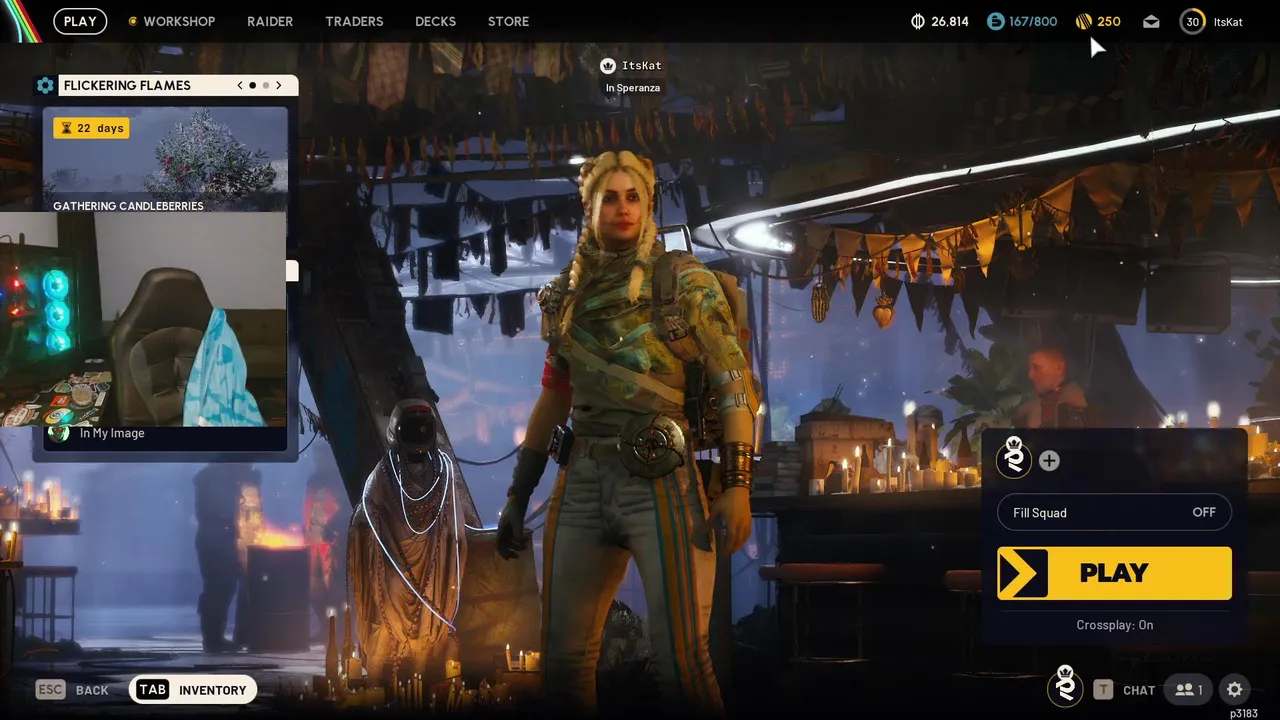The height and width of the screenshot is (720, 1280).
Task: Select the first event page dot
Action: point(252,85)
